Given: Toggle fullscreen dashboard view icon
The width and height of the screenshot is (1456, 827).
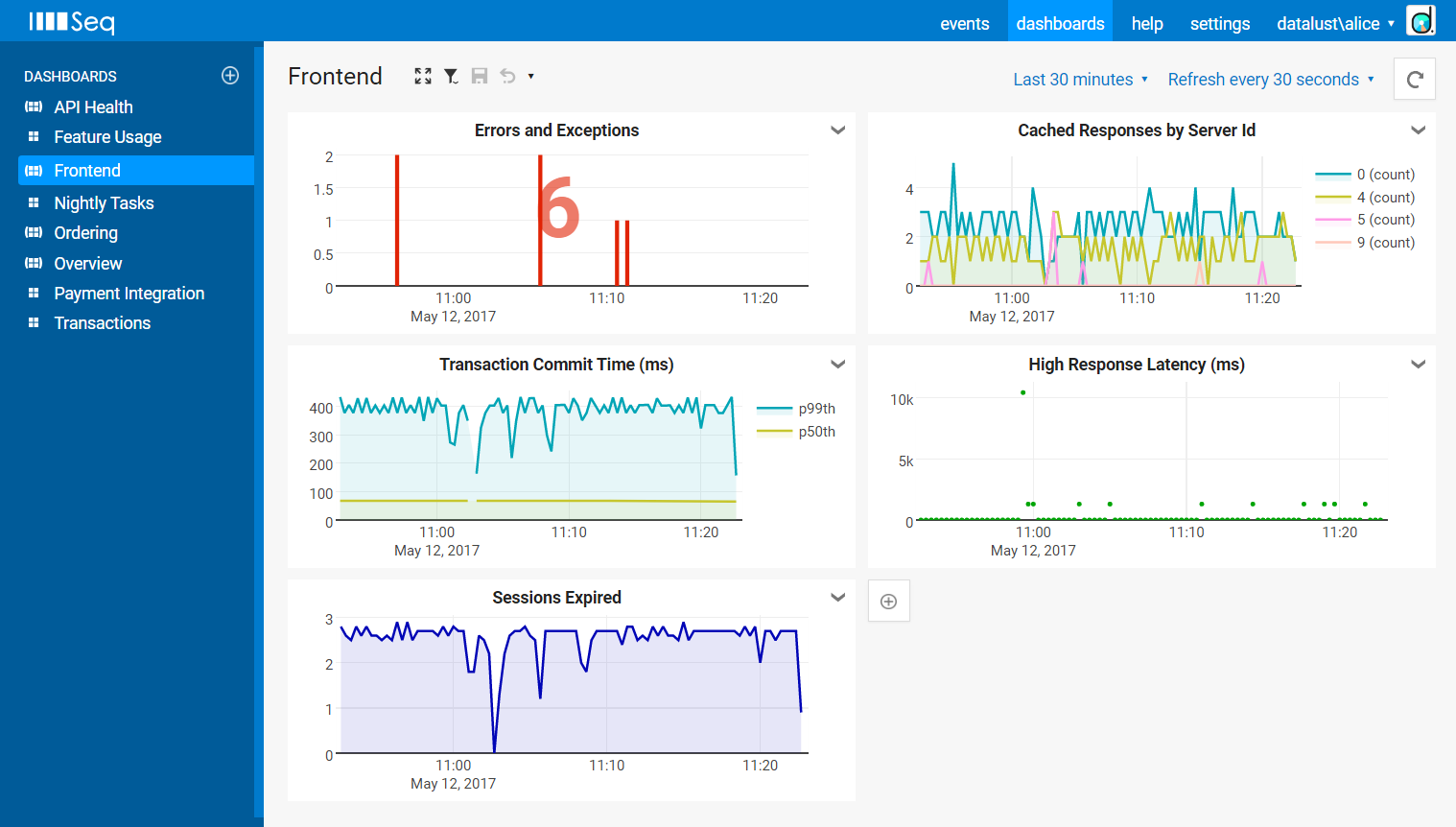Looking at the screenshot, I should pos(423,76).
